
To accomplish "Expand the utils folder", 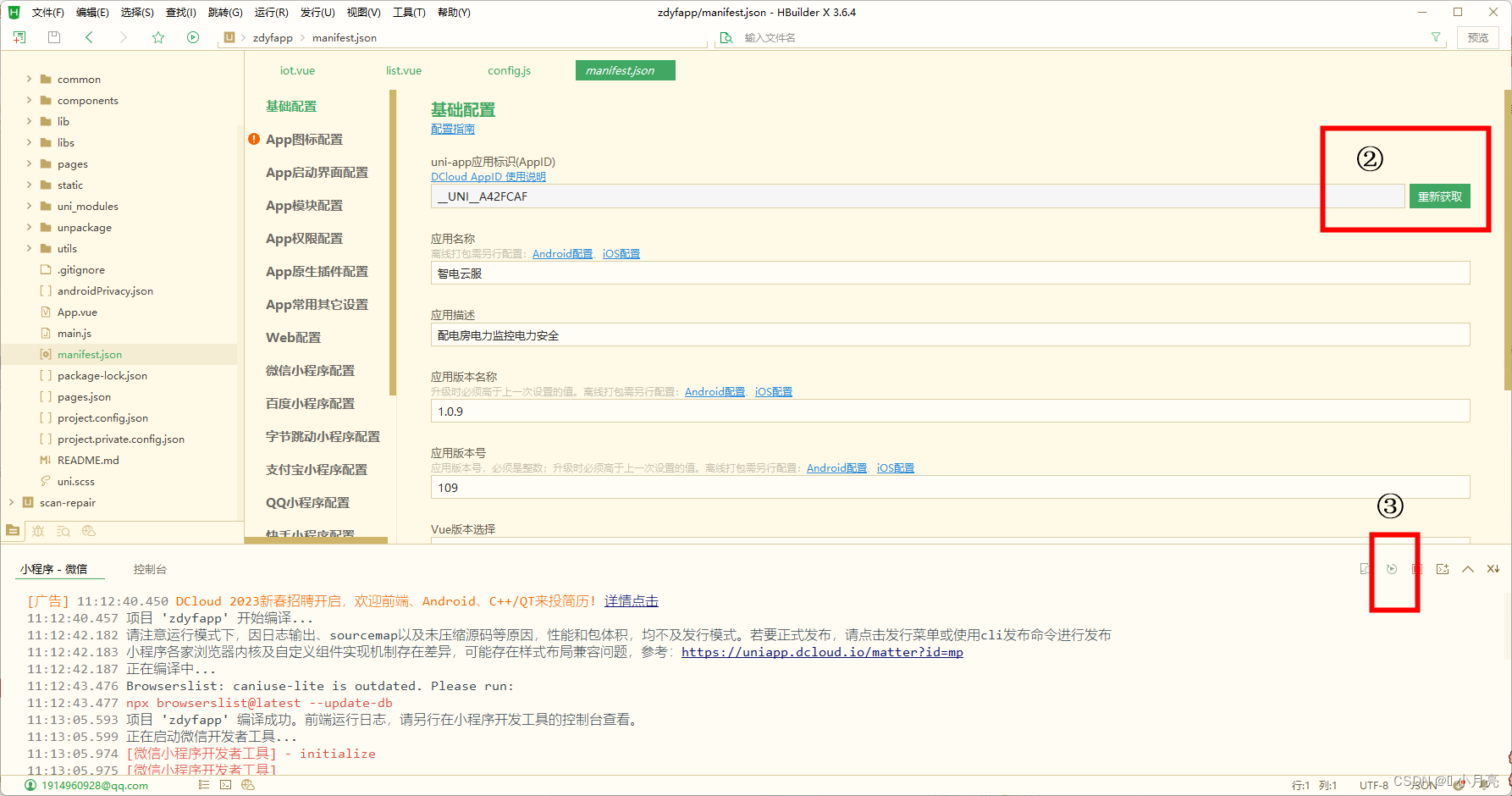I will click(29, 248).
